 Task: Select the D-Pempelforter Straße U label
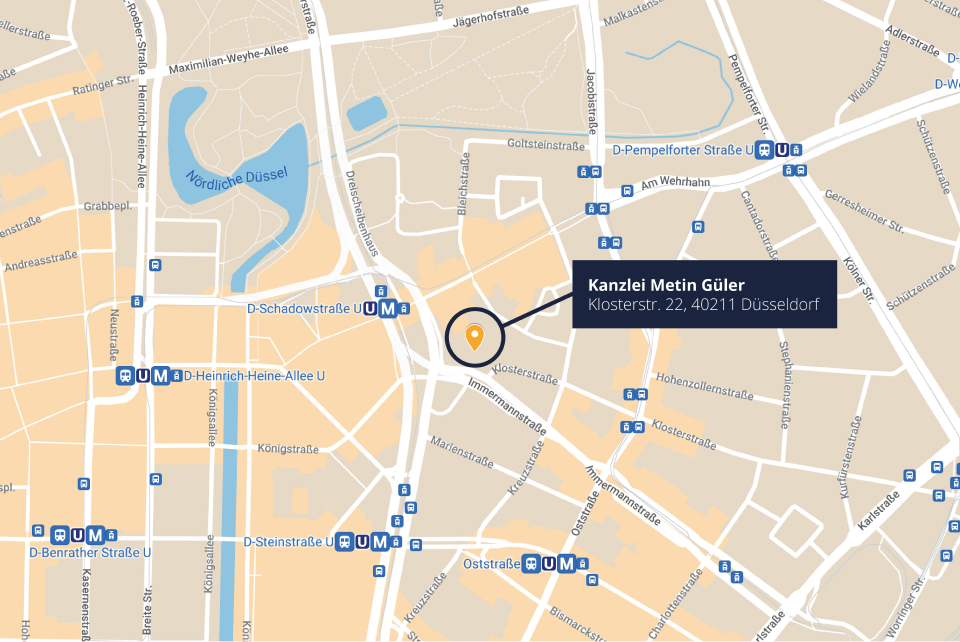pos(683,150)
